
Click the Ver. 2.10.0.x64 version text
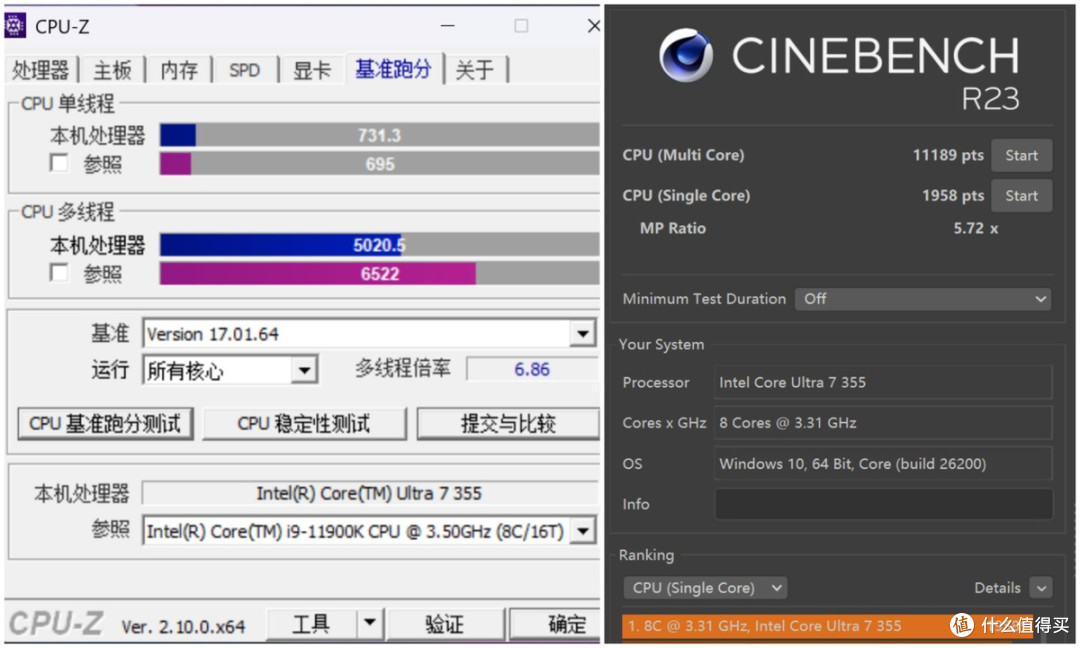pos(183,627)
